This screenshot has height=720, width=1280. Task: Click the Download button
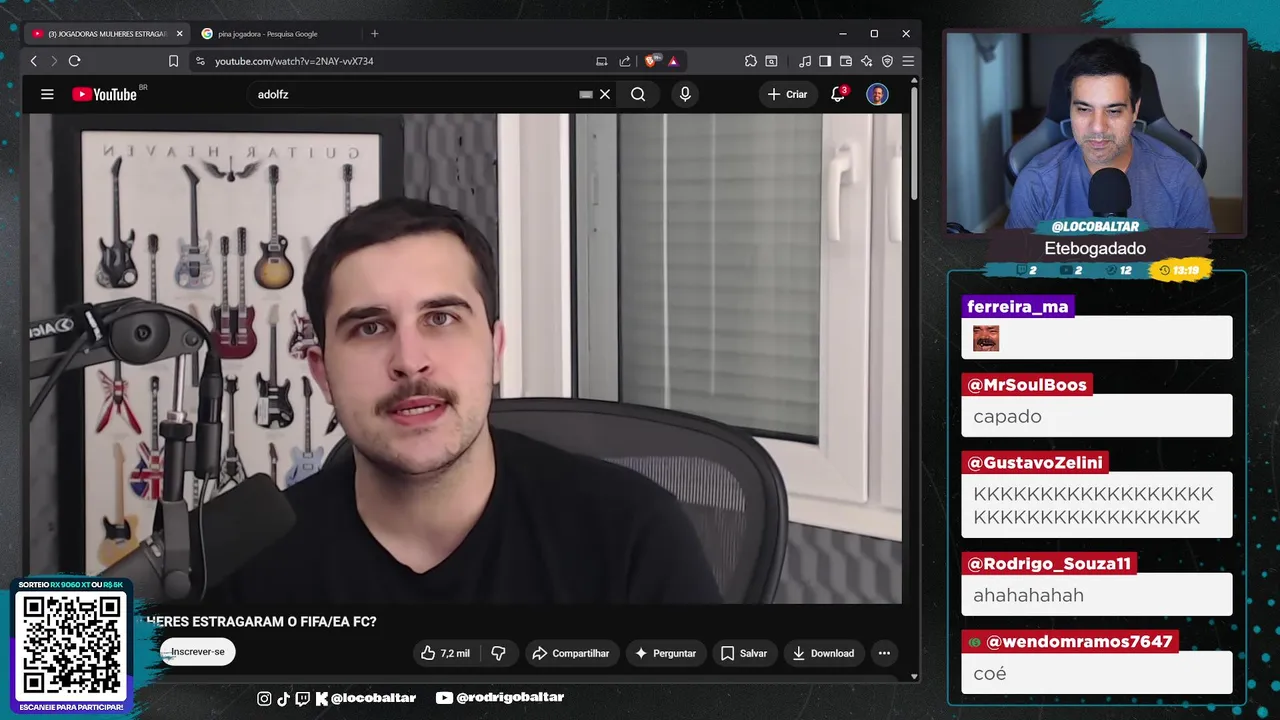824,653
